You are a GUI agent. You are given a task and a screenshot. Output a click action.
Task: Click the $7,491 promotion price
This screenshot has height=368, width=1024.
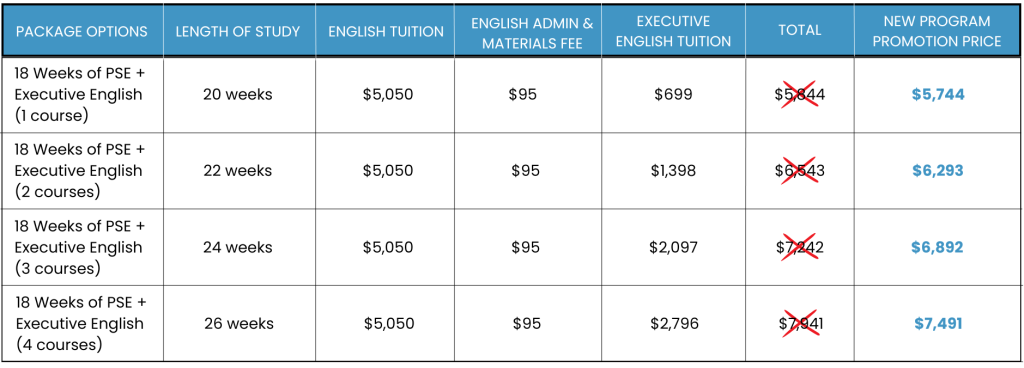tap(938, 324)
